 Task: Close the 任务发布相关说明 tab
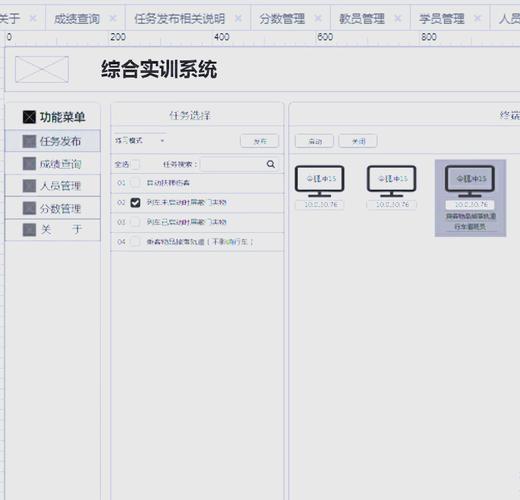tap(238, 18)
